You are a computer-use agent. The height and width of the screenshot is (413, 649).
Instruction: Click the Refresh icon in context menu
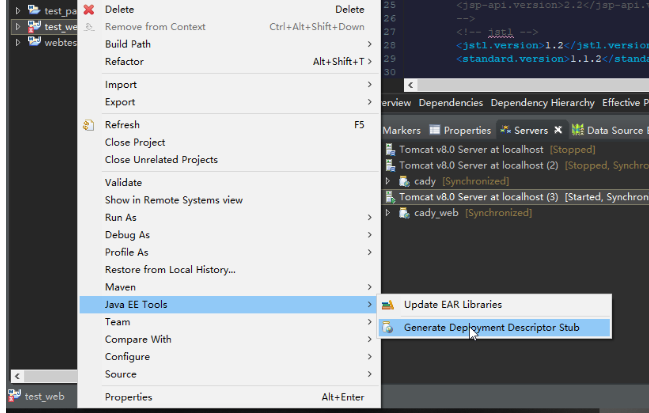click(x=88, y=125)
